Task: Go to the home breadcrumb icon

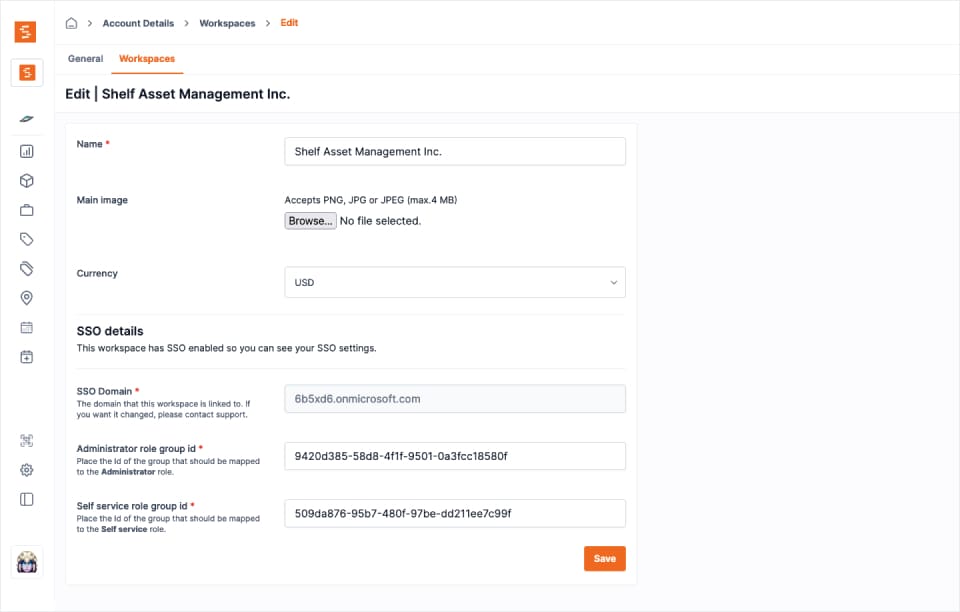Action: point(72,23)
